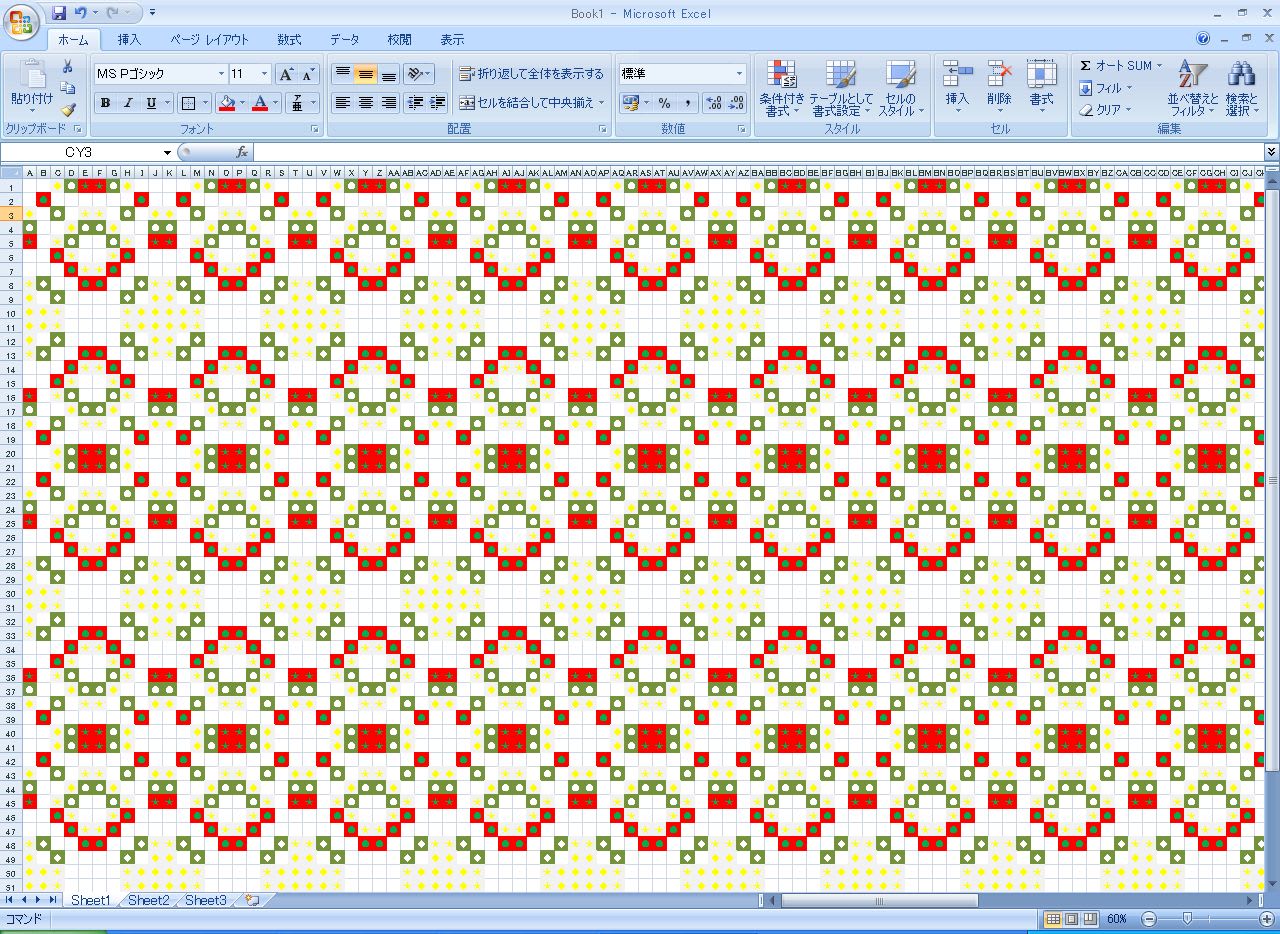Screen dimensions: 1280x934
Task: Open 条件付き書式 conditional formatting
Action: click(x=781, y=88)
